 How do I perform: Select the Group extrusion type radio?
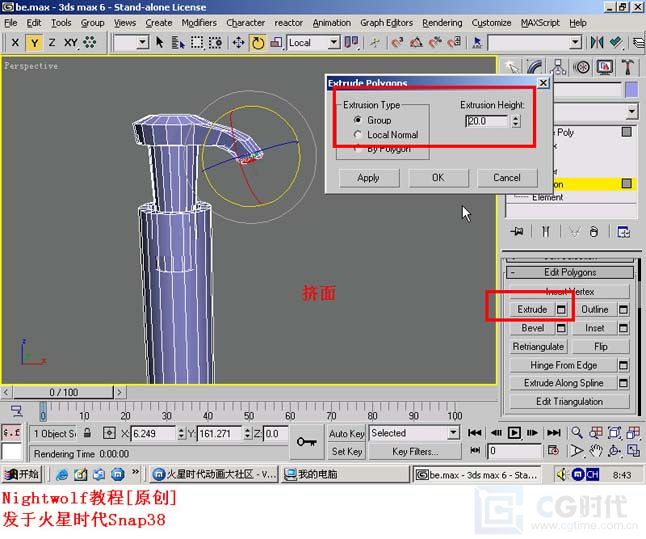coord(358,120)
